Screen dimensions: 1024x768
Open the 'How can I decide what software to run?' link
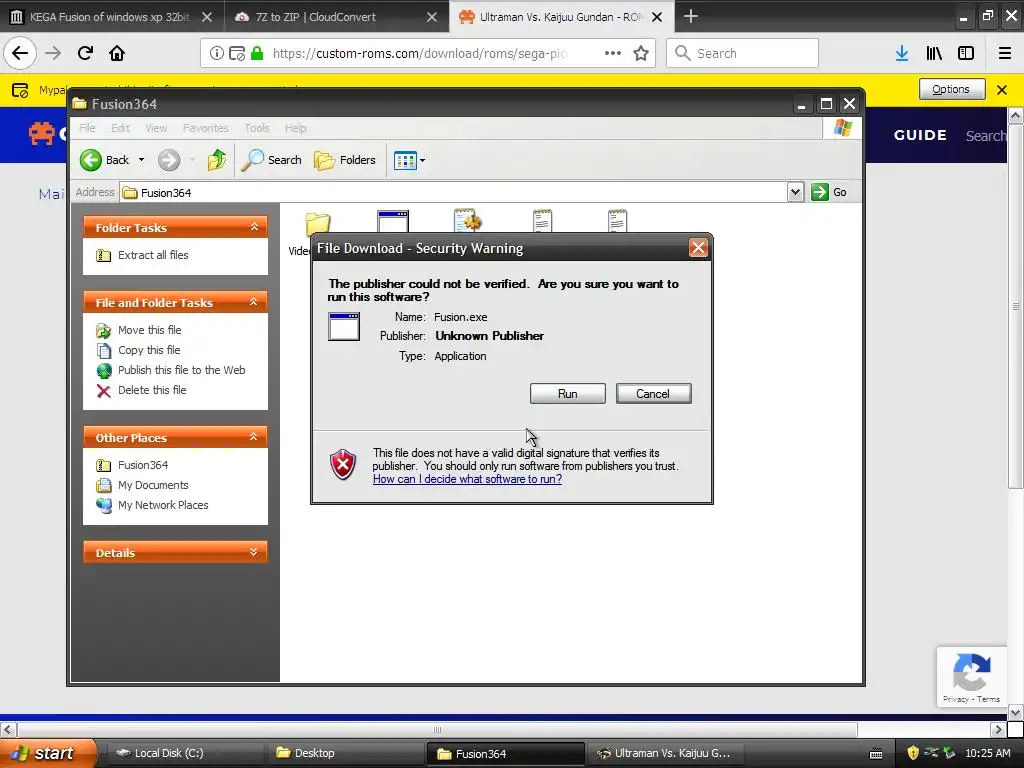pyautogui.click(x=467, y=479)
